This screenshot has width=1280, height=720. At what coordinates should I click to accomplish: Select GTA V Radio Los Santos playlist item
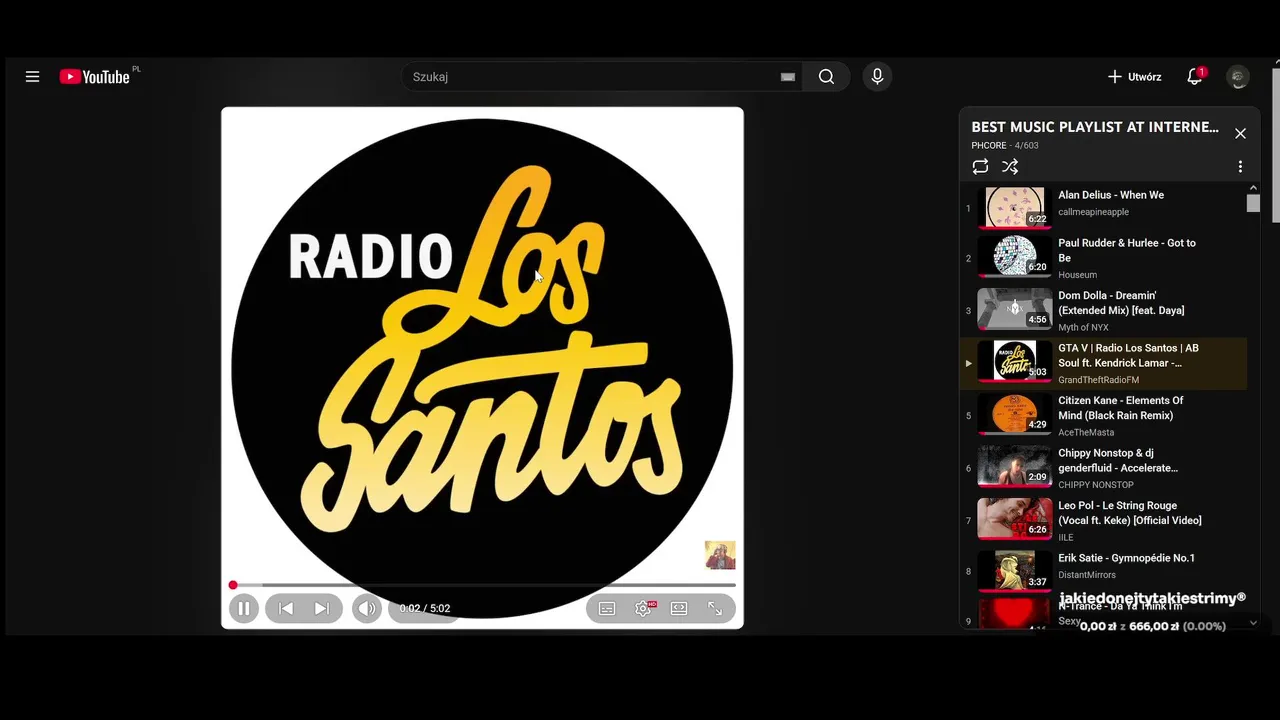1105,363
